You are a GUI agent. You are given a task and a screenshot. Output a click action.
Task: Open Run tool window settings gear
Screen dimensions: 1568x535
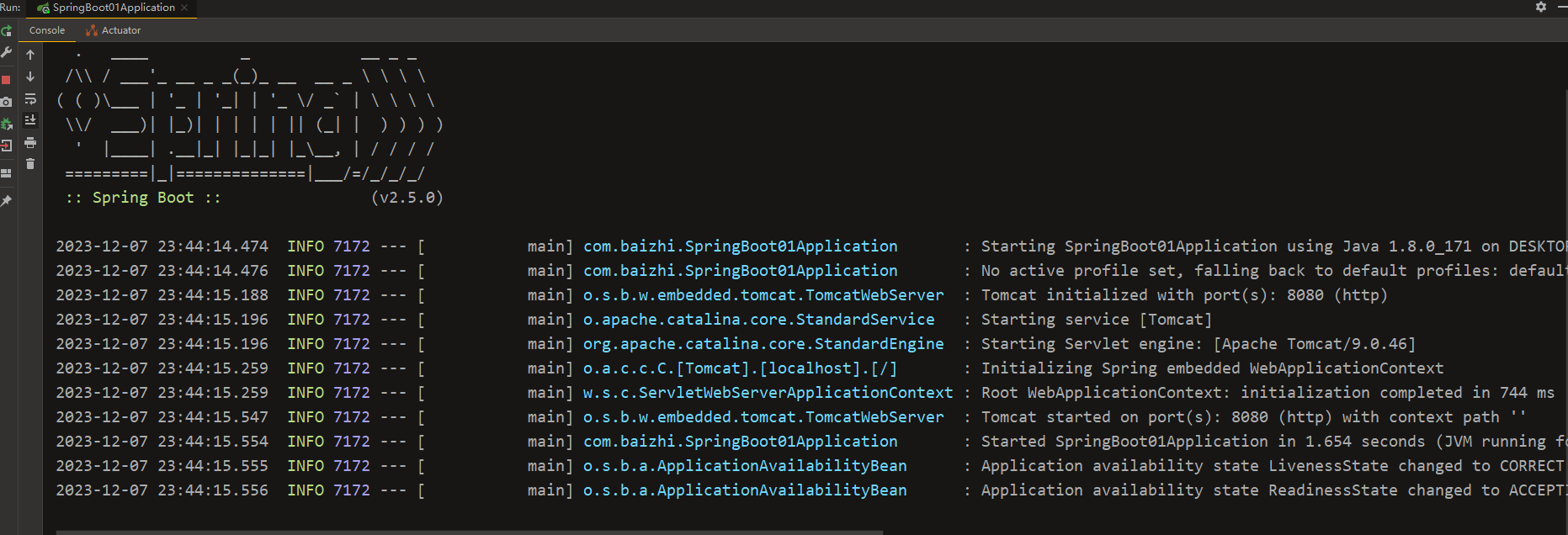pos(1541,7)
